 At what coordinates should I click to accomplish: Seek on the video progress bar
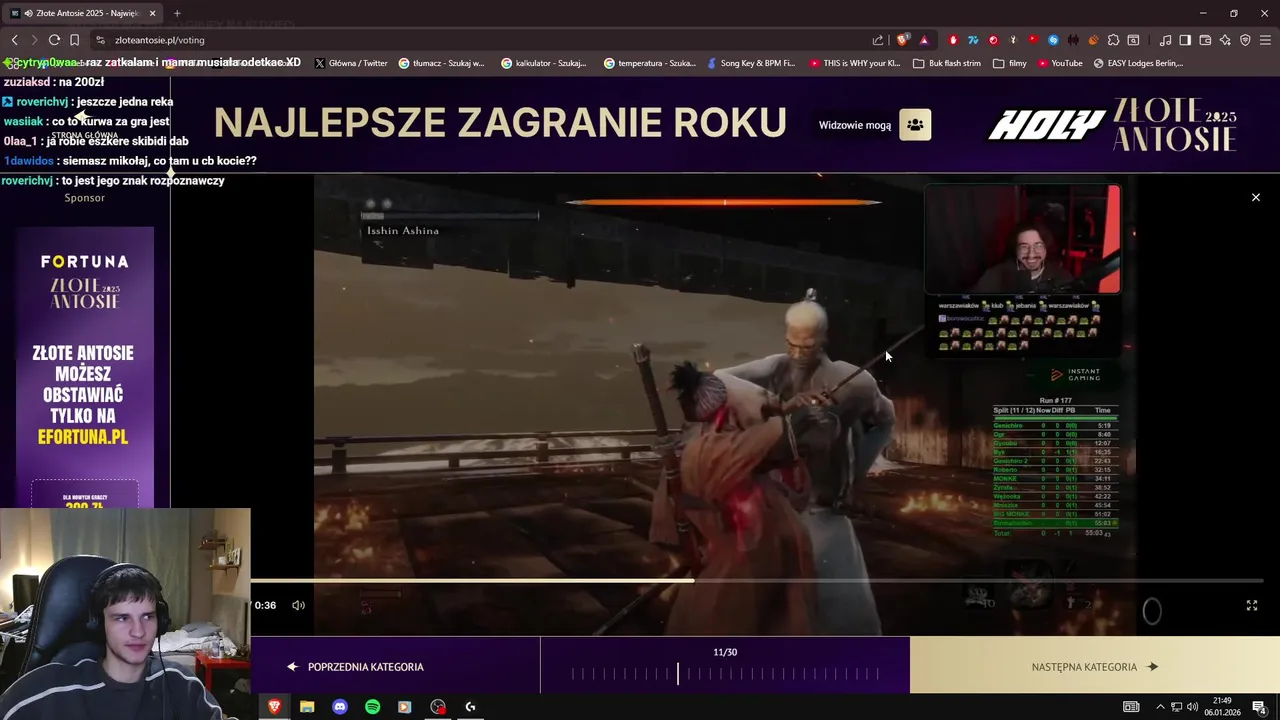click(x=757, y=580)
